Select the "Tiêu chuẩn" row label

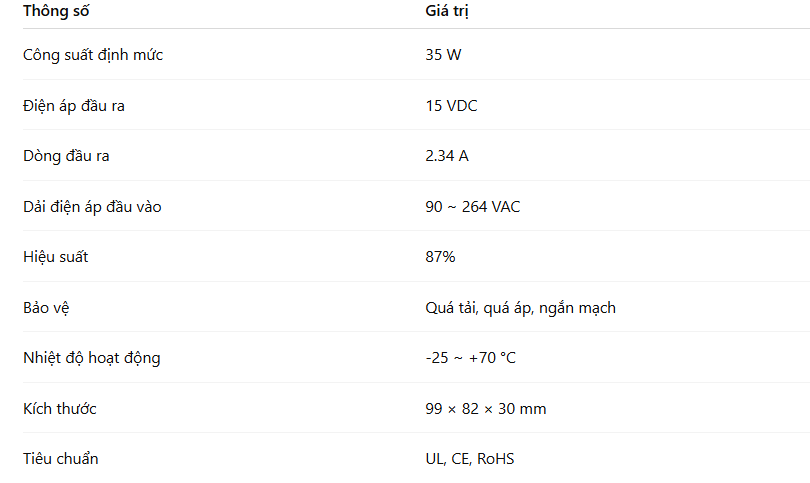point(61,459)
